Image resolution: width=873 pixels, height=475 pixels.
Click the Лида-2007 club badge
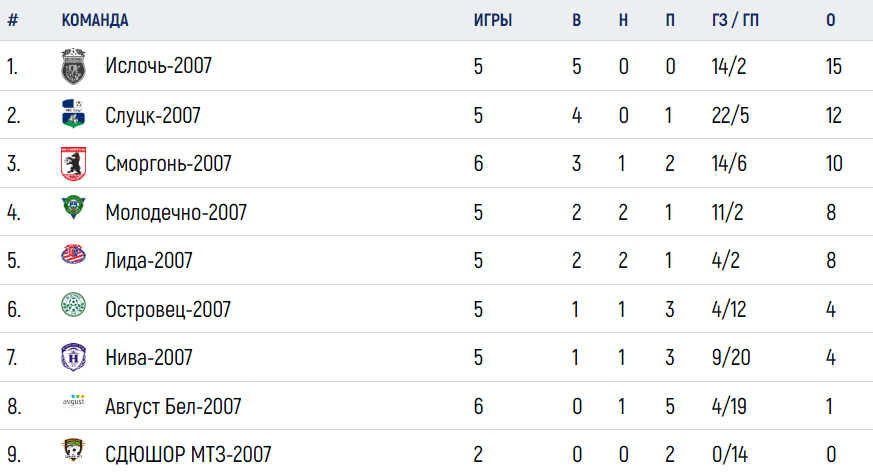[x=73, y=254]
